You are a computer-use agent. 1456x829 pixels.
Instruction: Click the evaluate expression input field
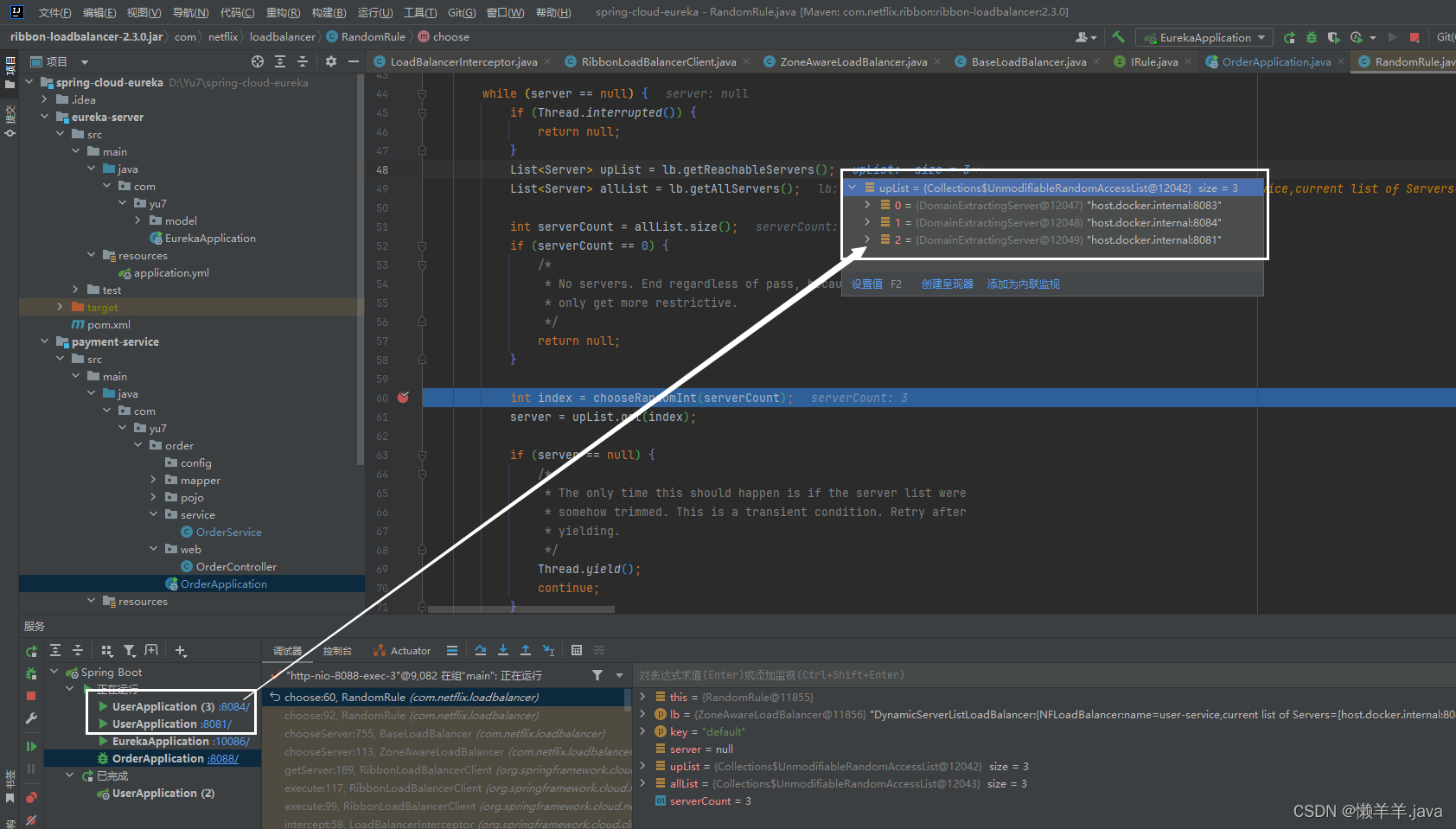pos(1045,675)
